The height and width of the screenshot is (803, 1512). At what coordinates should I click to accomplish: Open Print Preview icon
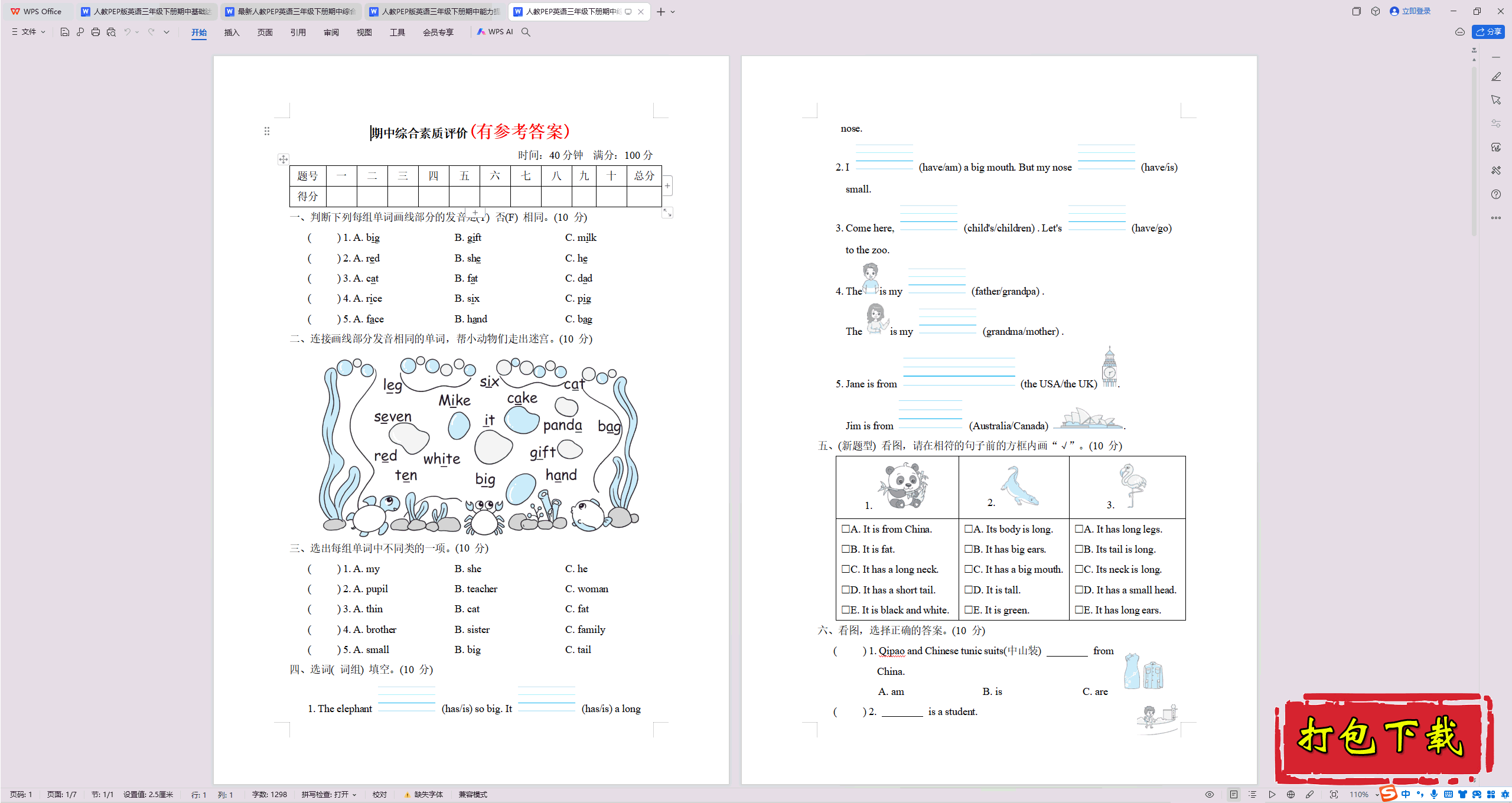click(x=111, y=32)
